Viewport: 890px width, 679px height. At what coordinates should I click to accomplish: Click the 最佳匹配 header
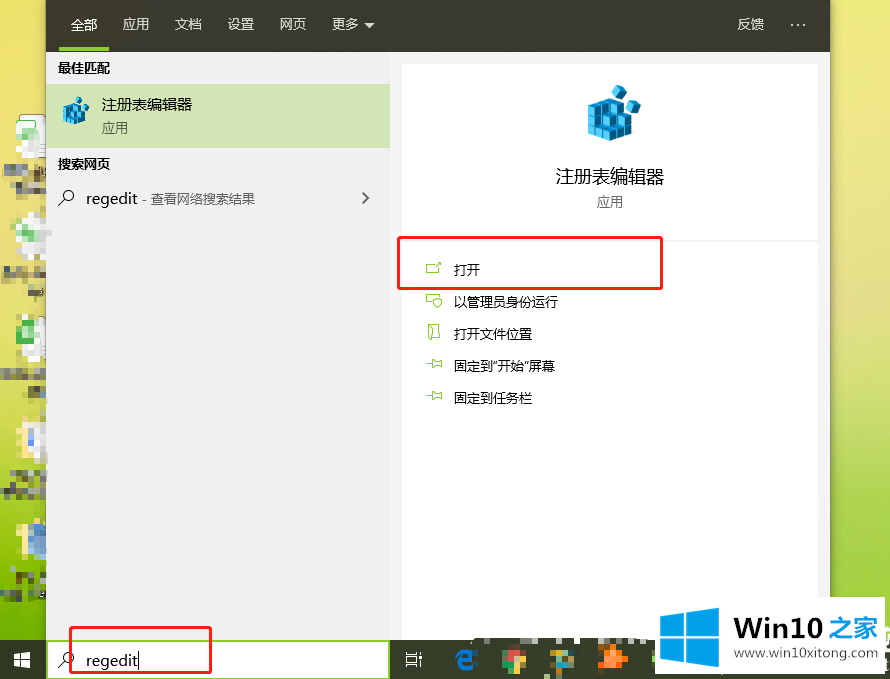point(83,68)
